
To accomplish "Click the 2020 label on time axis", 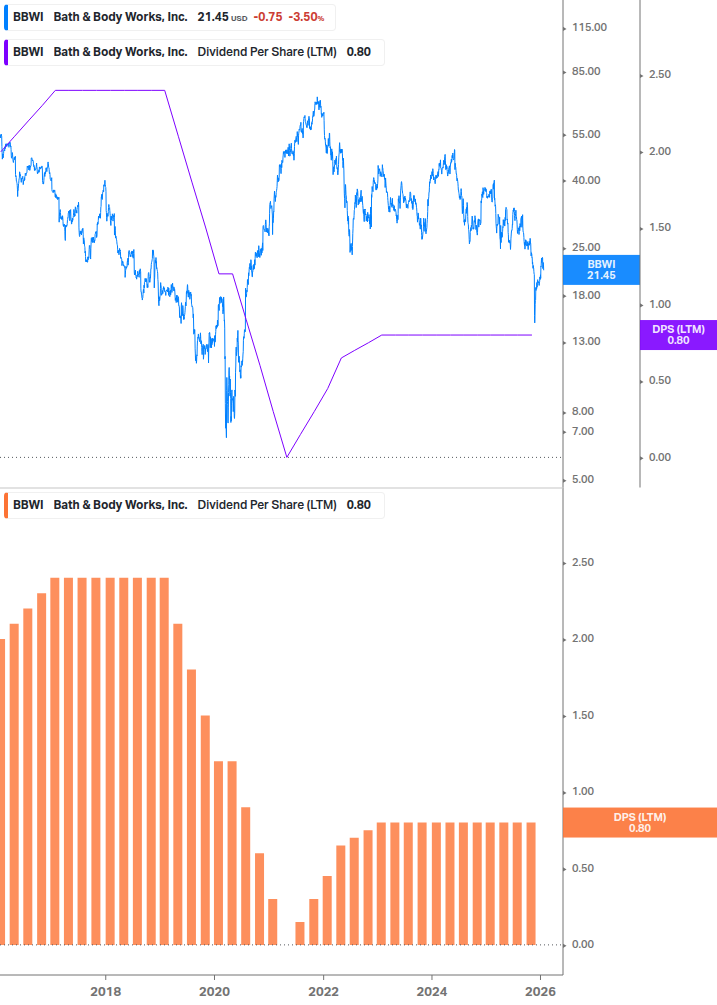I will point(214,992).
